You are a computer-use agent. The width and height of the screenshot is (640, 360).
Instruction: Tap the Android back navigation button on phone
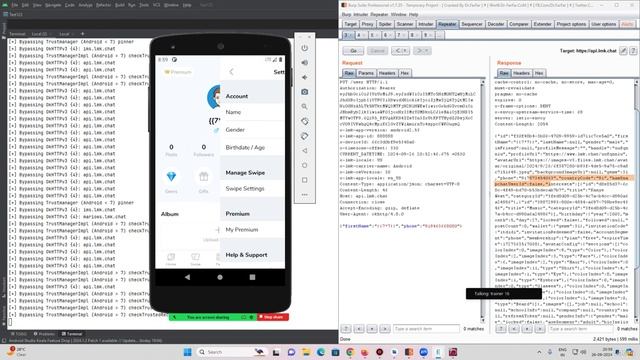(187, 277)
